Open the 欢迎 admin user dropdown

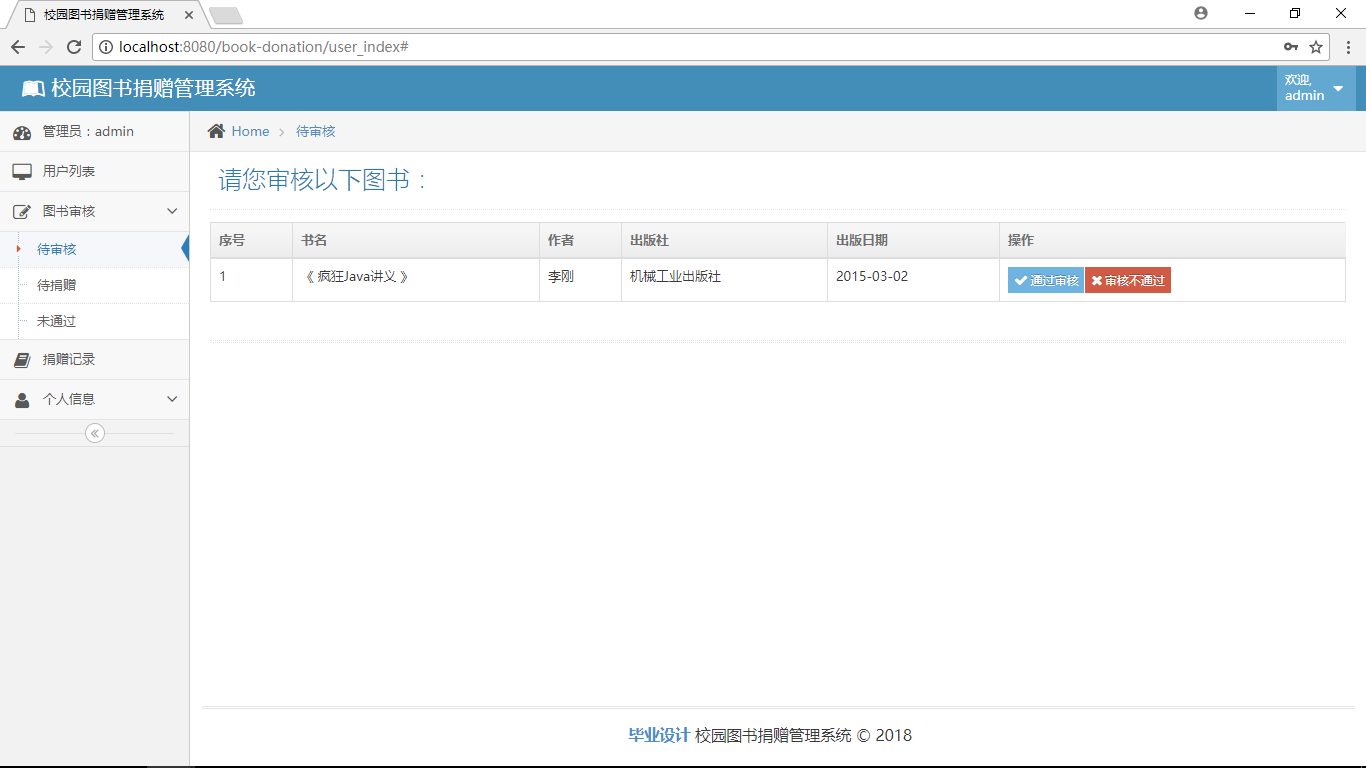1316,88
